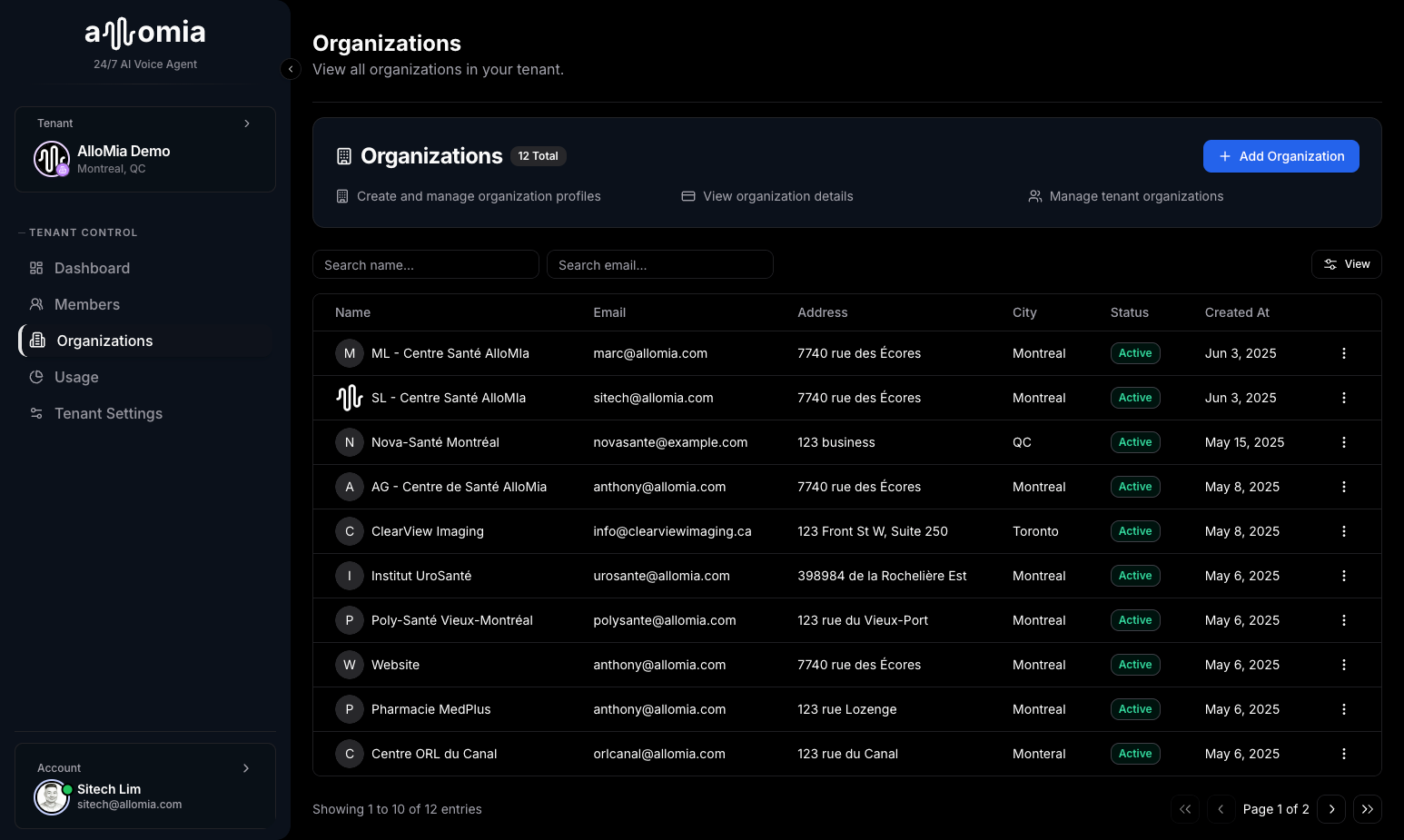Image resolution: width=1404 pixels, height=840 pixels.
Task: Click the Add Organization button
Action: click(x=1281, y=156)
